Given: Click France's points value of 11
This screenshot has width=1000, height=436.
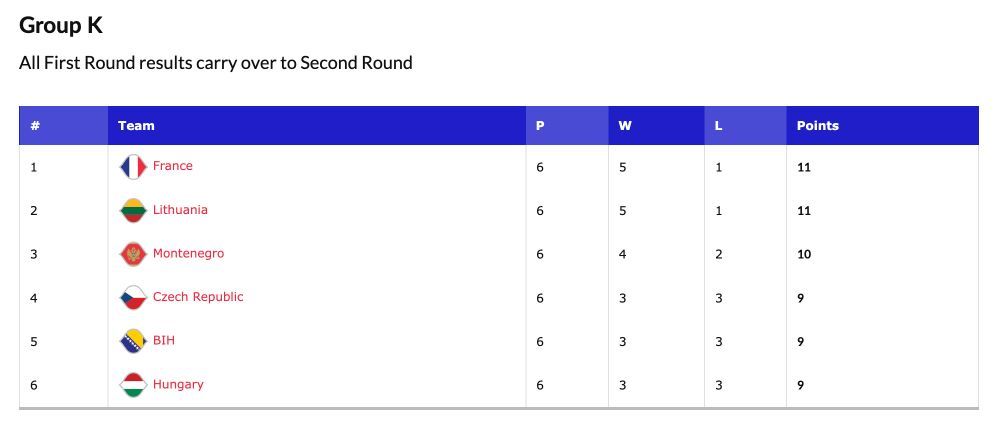Looking at the screenshot, I should 804,168.
